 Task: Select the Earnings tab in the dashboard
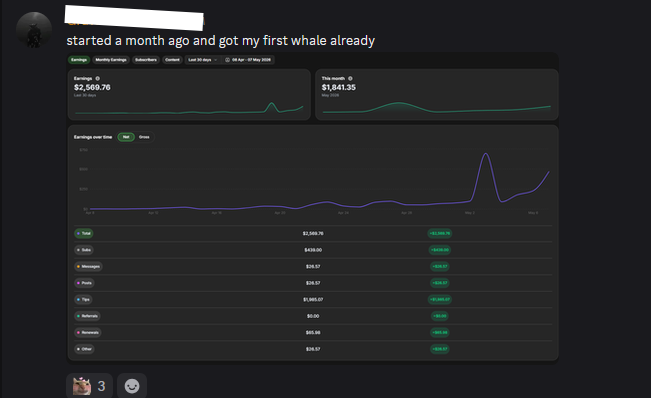coord(79,60)
